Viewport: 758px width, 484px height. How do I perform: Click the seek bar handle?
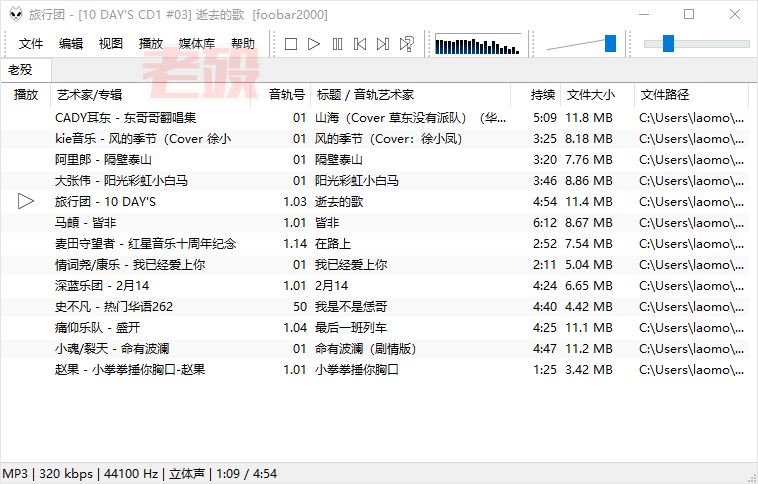click(x=668, y=44)
